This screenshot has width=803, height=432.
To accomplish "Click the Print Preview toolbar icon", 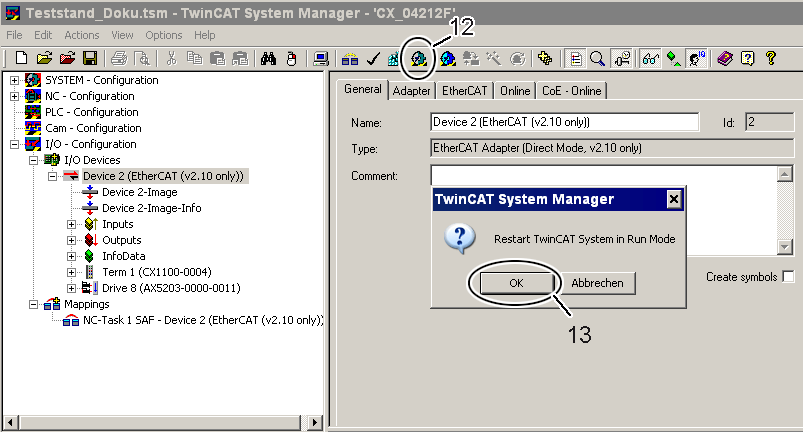I will tap(142, 58).
